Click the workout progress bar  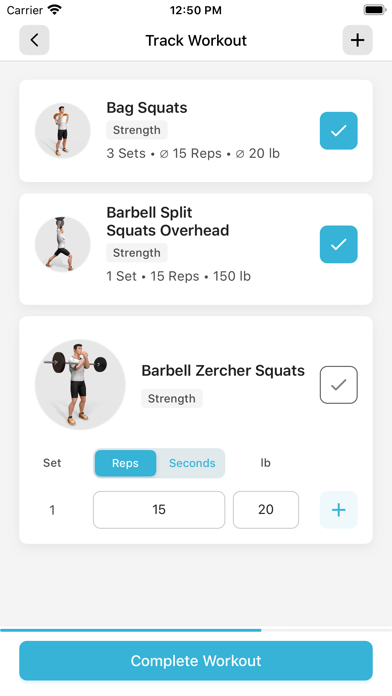click(x=196, y=630)
